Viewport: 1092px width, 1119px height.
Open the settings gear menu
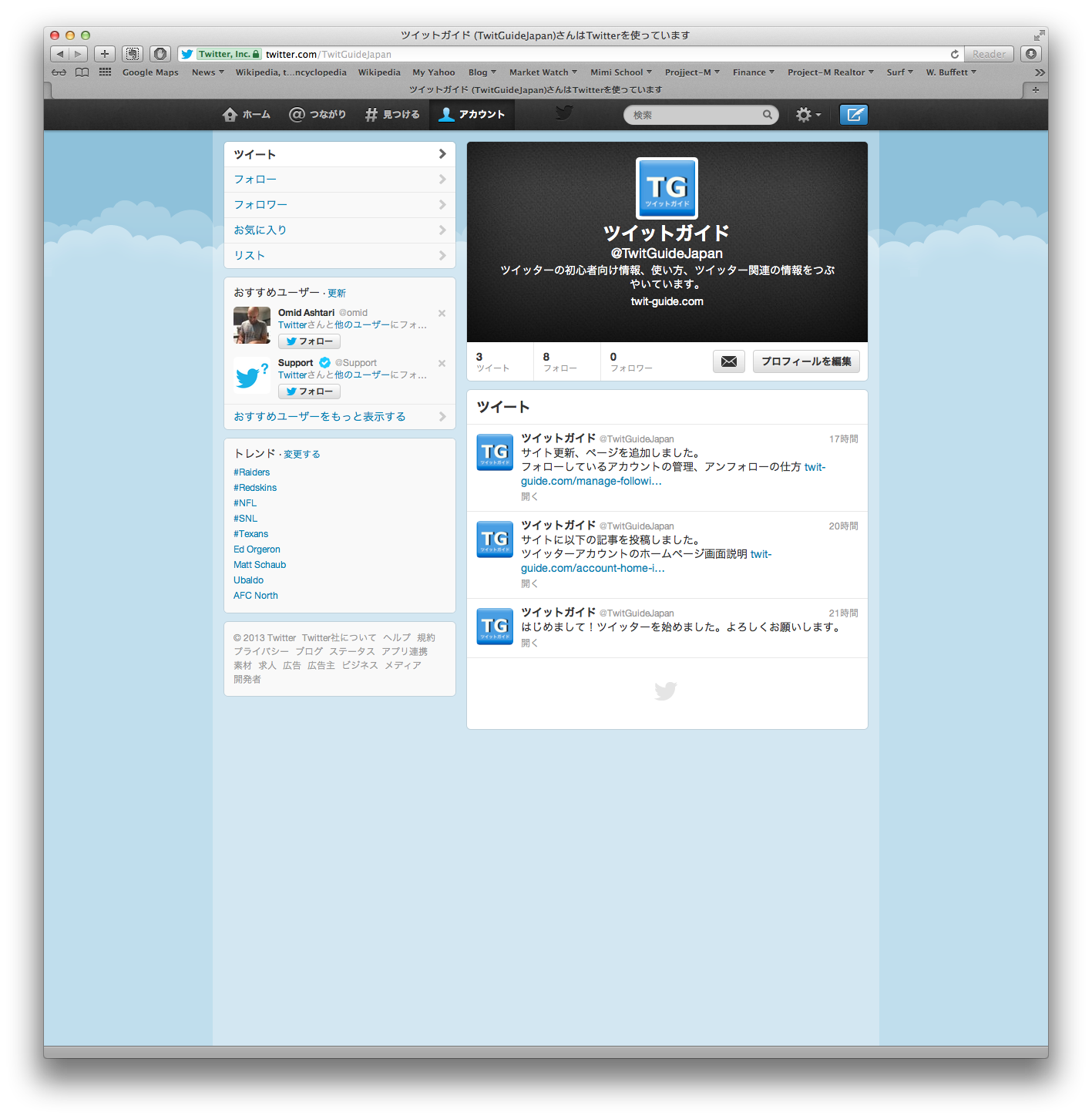pos(808,115)
